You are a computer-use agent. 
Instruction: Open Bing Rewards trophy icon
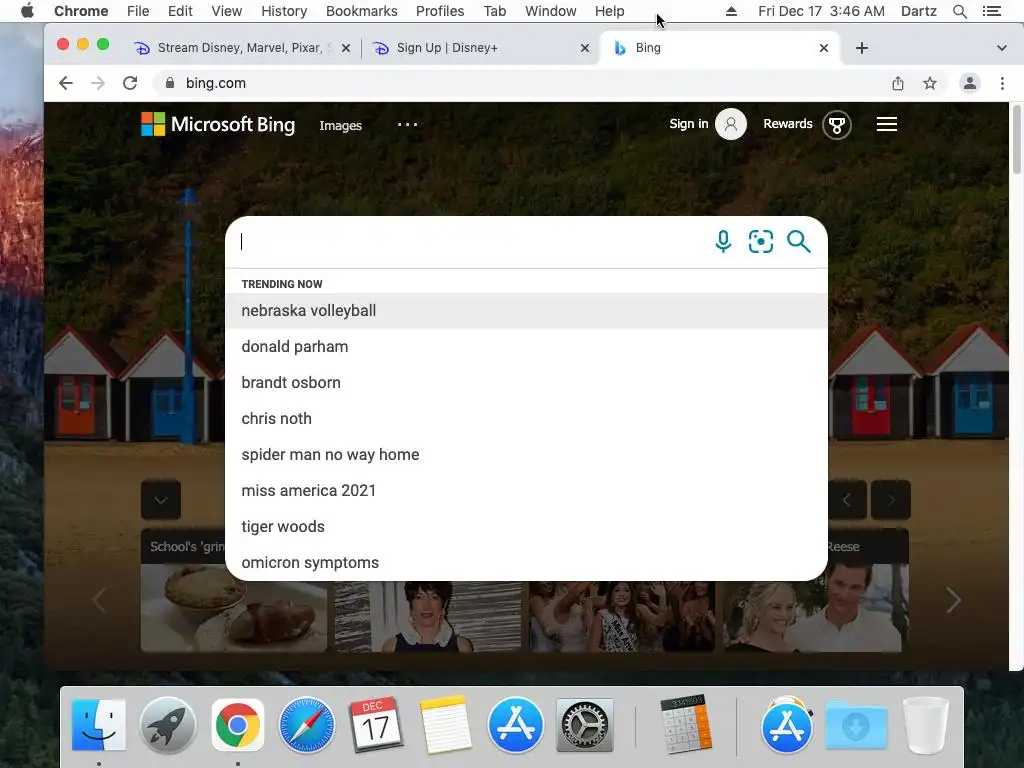837,124
